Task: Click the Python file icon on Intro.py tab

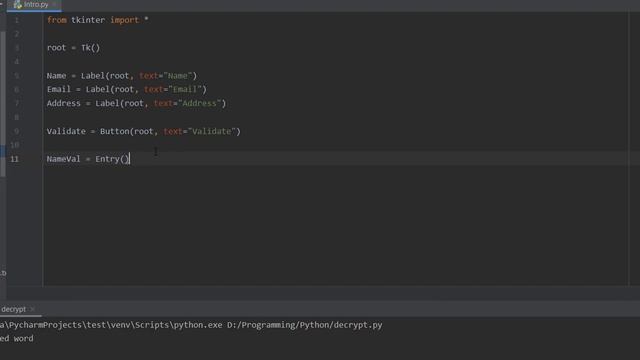Action: tap(18, 5)
